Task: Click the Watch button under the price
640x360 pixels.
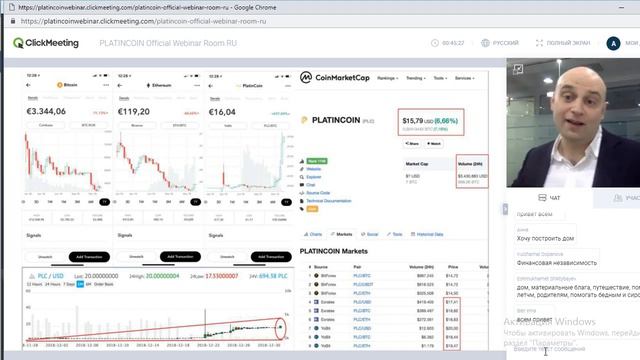Action: coord(434,144)
